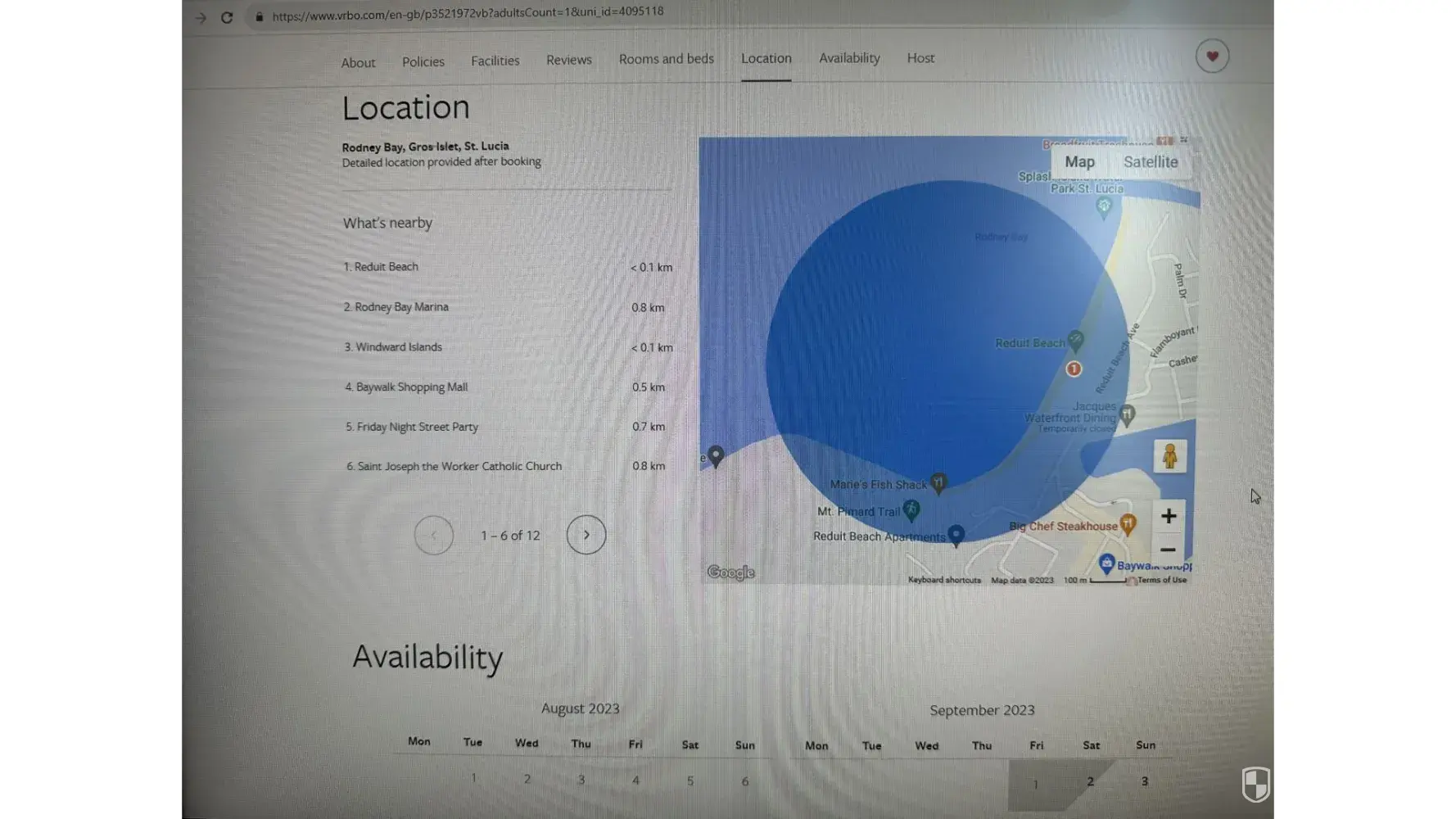This screenshot has width=1456, height=819.
Task: Open the Availability tab
Action: (x=849, y=58)
